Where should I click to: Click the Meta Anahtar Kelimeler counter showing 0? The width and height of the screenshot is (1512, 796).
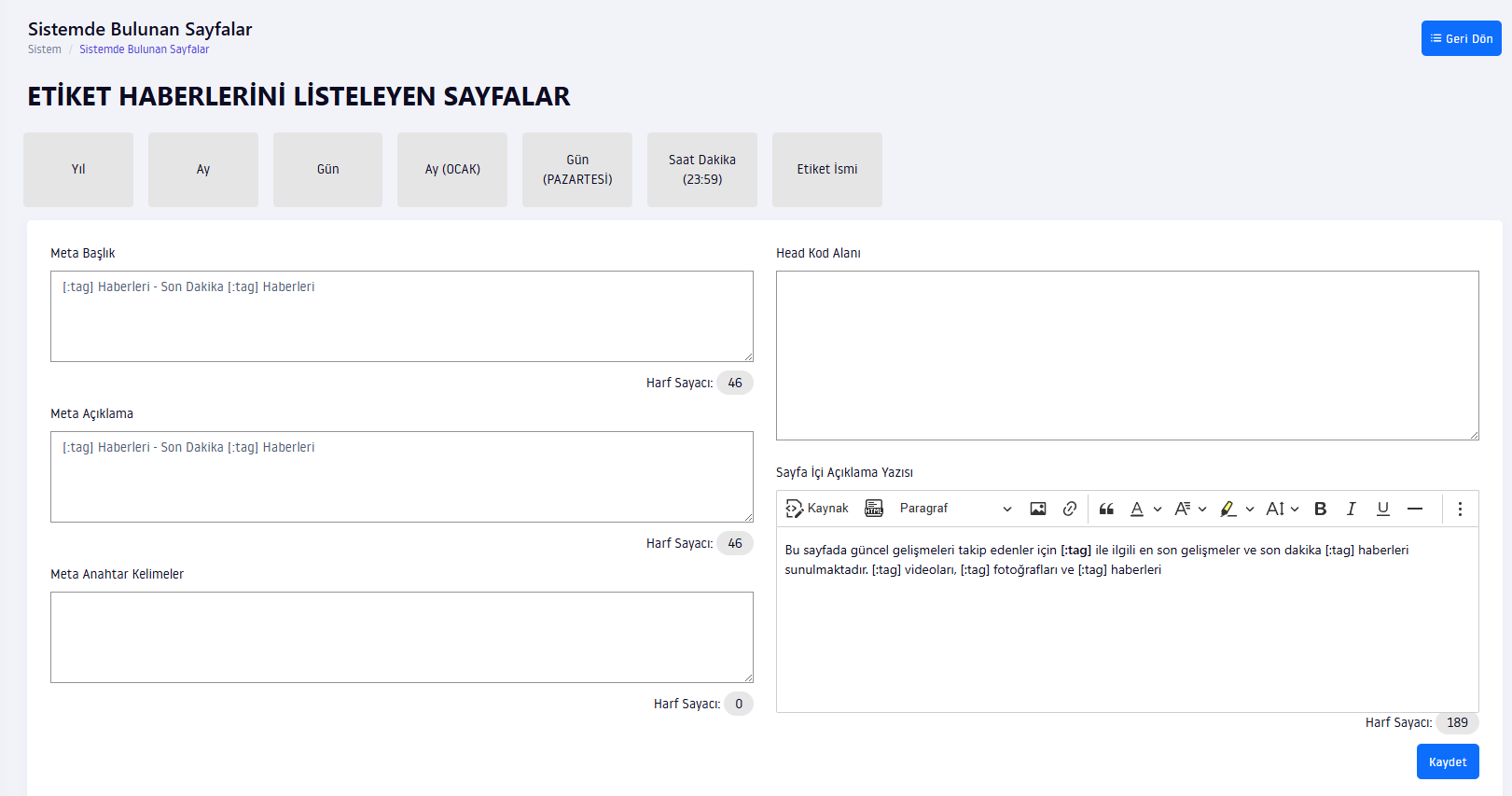739,704
